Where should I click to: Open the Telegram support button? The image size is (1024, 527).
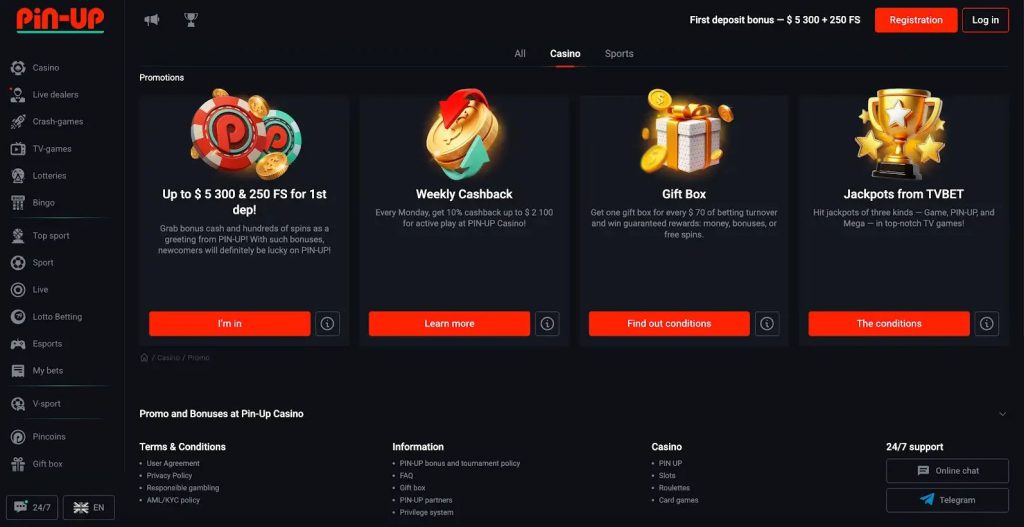click(947, 500)
